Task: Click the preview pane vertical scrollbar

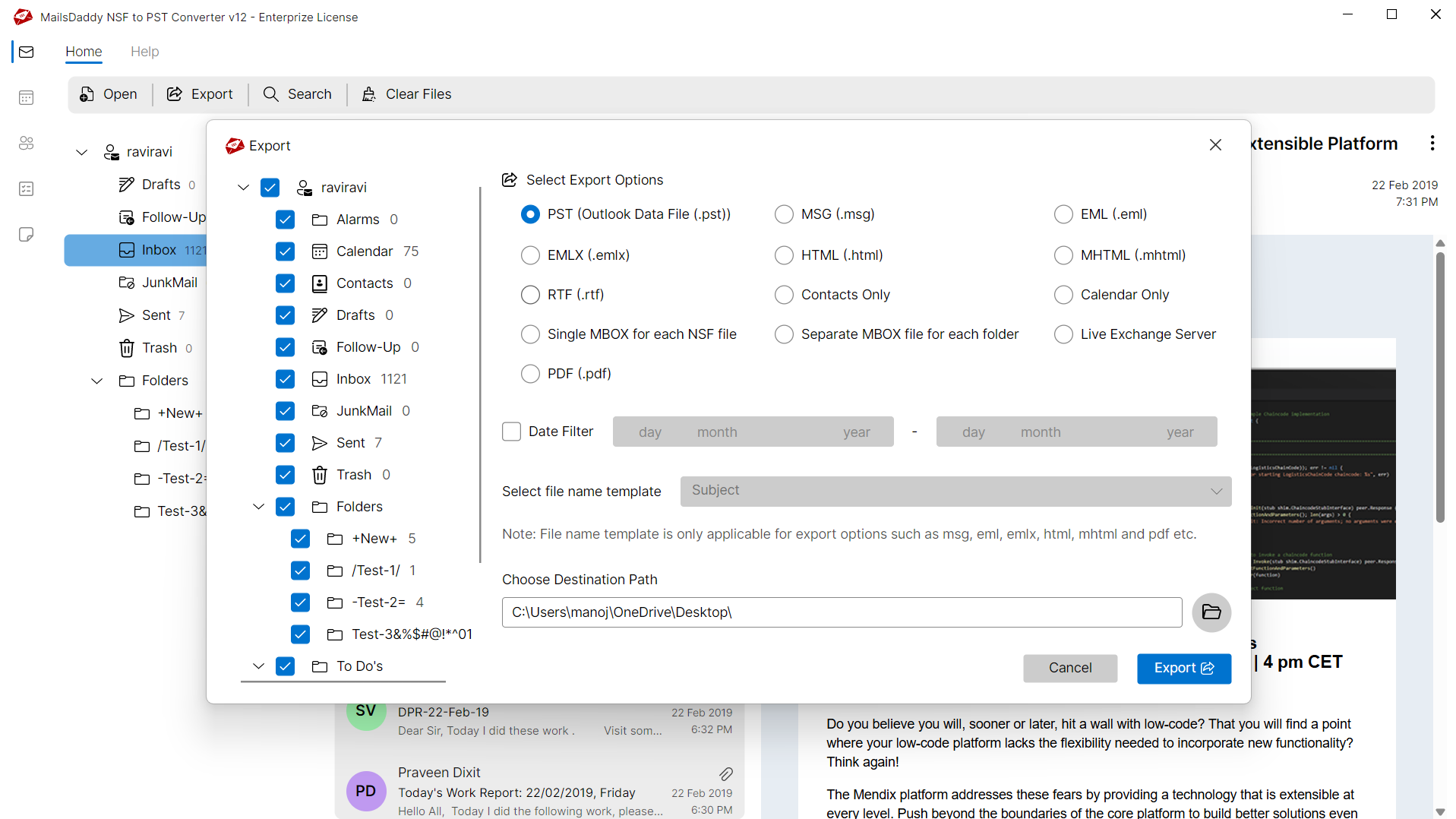Action: [1439, 387]
